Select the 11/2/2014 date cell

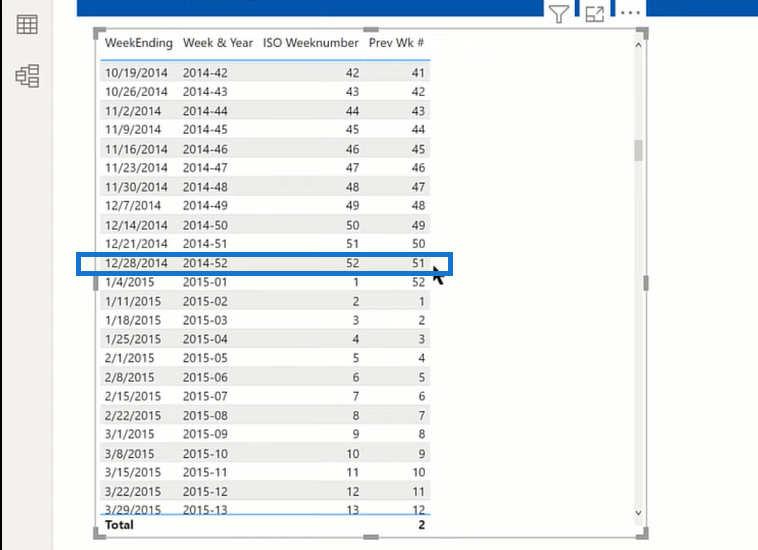click(x=133, y=111)
